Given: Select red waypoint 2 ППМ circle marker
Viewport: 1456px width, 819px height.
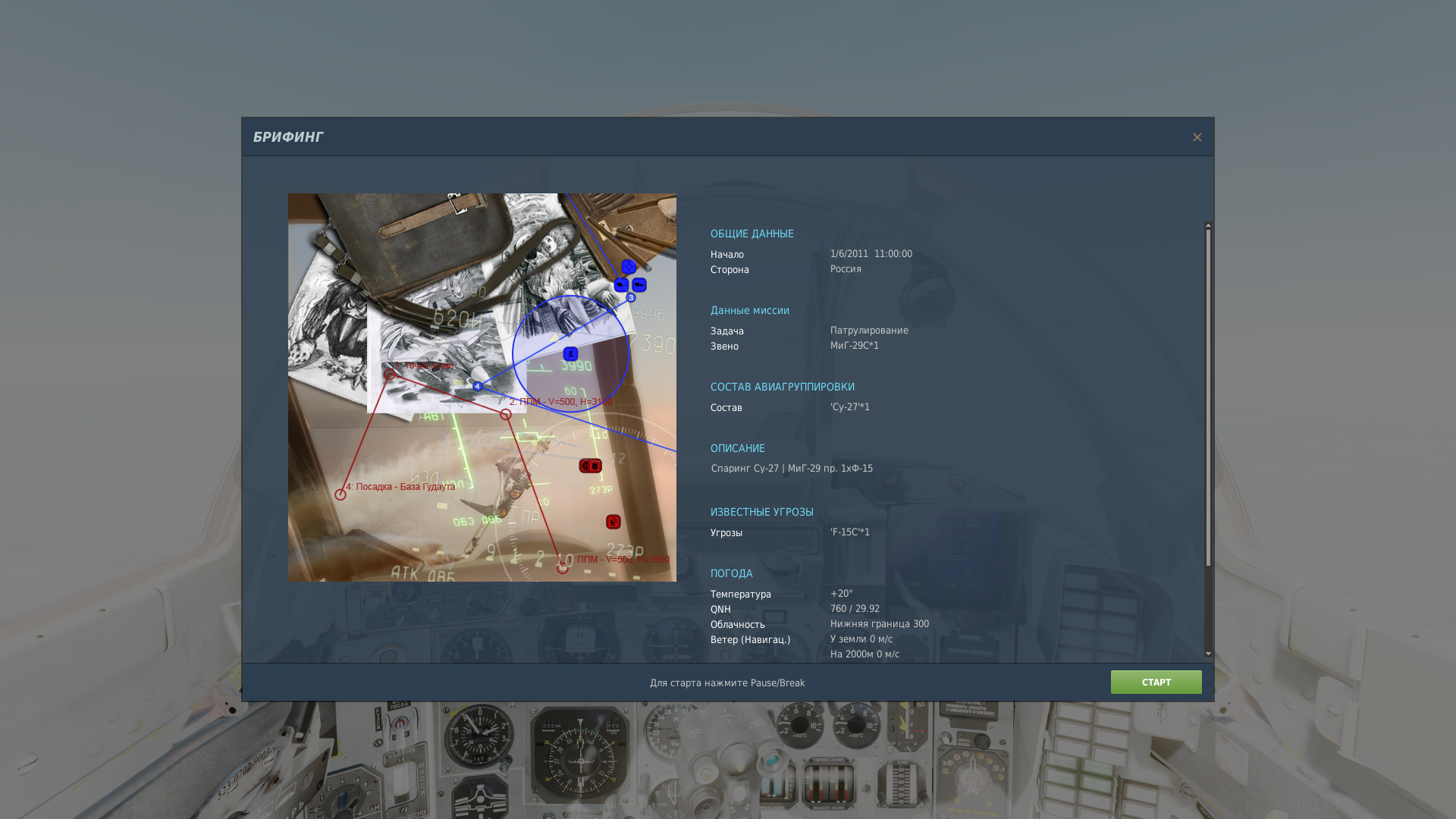Looking at the screenshot, I should click(506, 415).
